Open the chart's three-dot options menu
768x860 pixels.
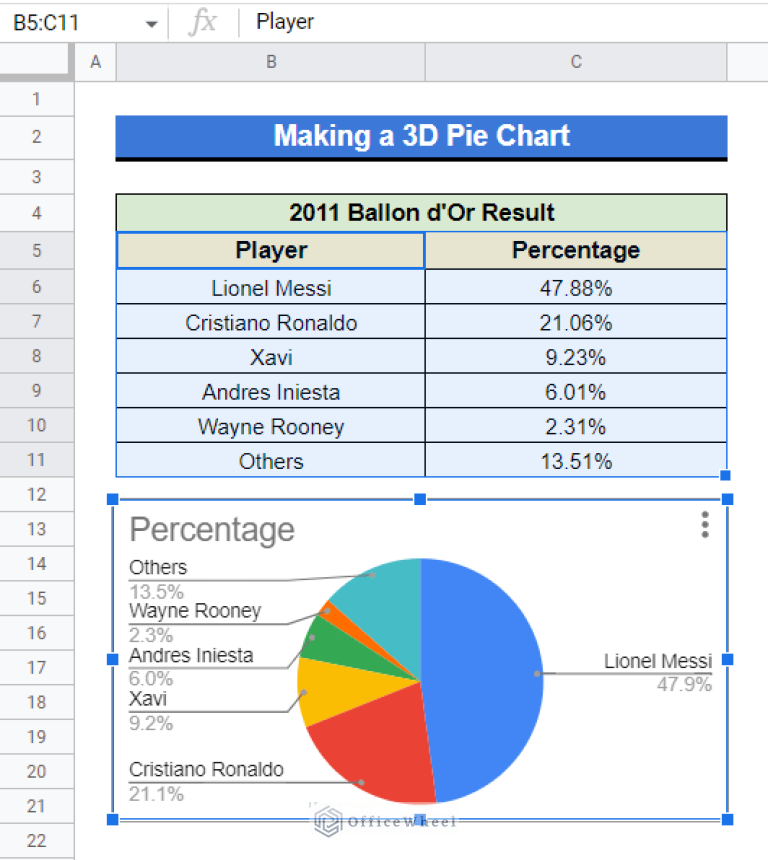(x=705, y=525)
